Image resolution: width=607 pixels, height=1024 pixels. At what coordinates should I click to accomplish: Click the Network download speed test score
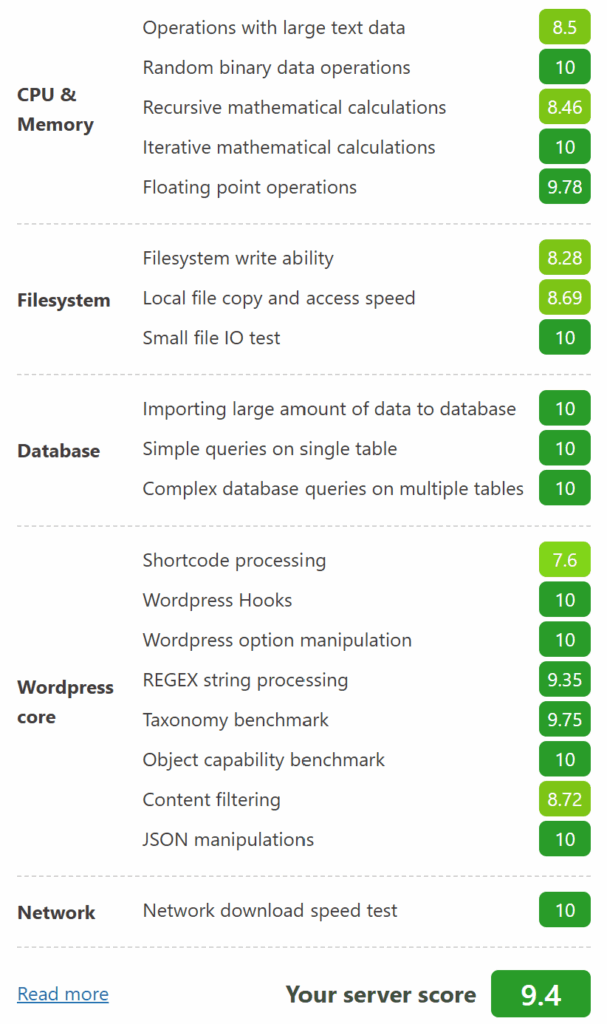[x=565, y=910]
